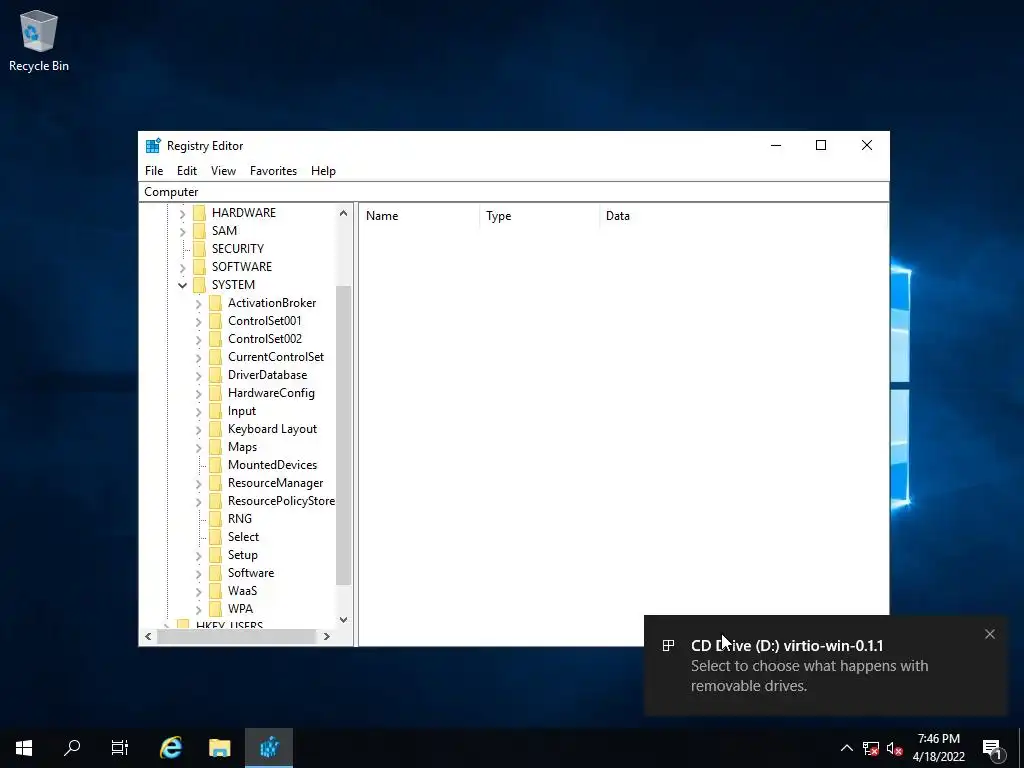
Task: Open Task View from taskbar
Action: (x=120, y=748)
